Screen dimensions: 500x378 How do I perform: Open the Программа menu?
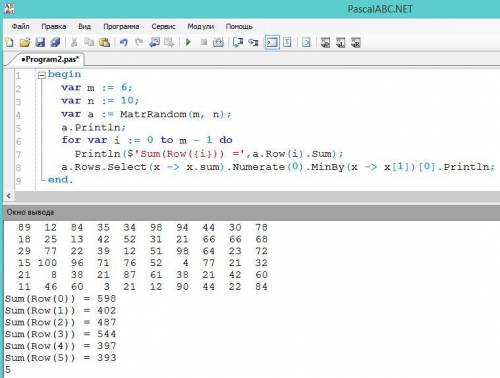[x=121, y=26]
